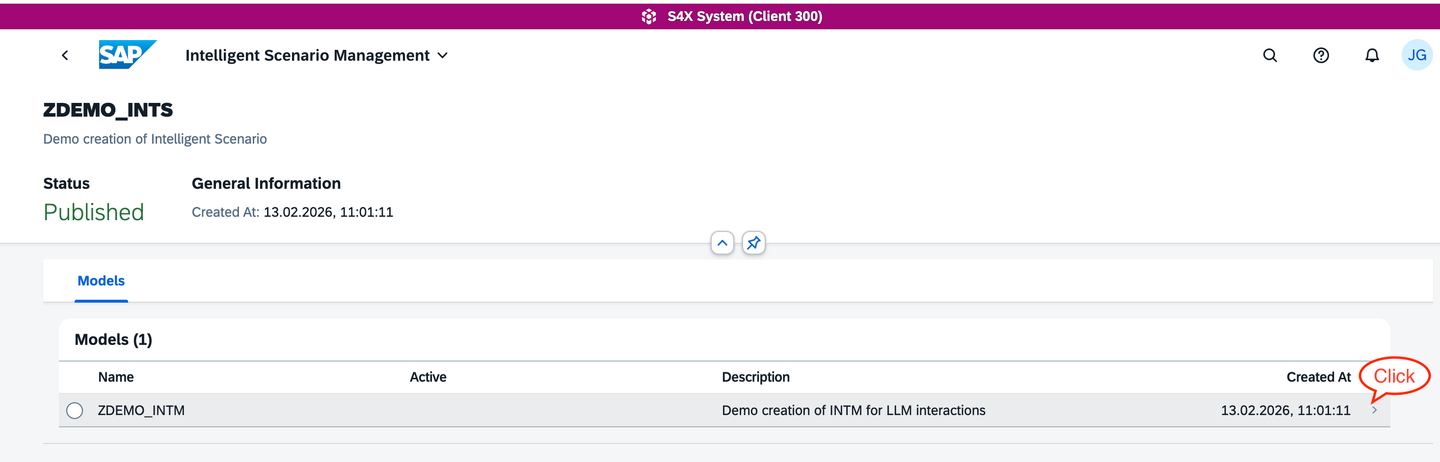Select the ZDEMO_INTM radio button
The image size is (1440, 462).
[x=74, y=410]
